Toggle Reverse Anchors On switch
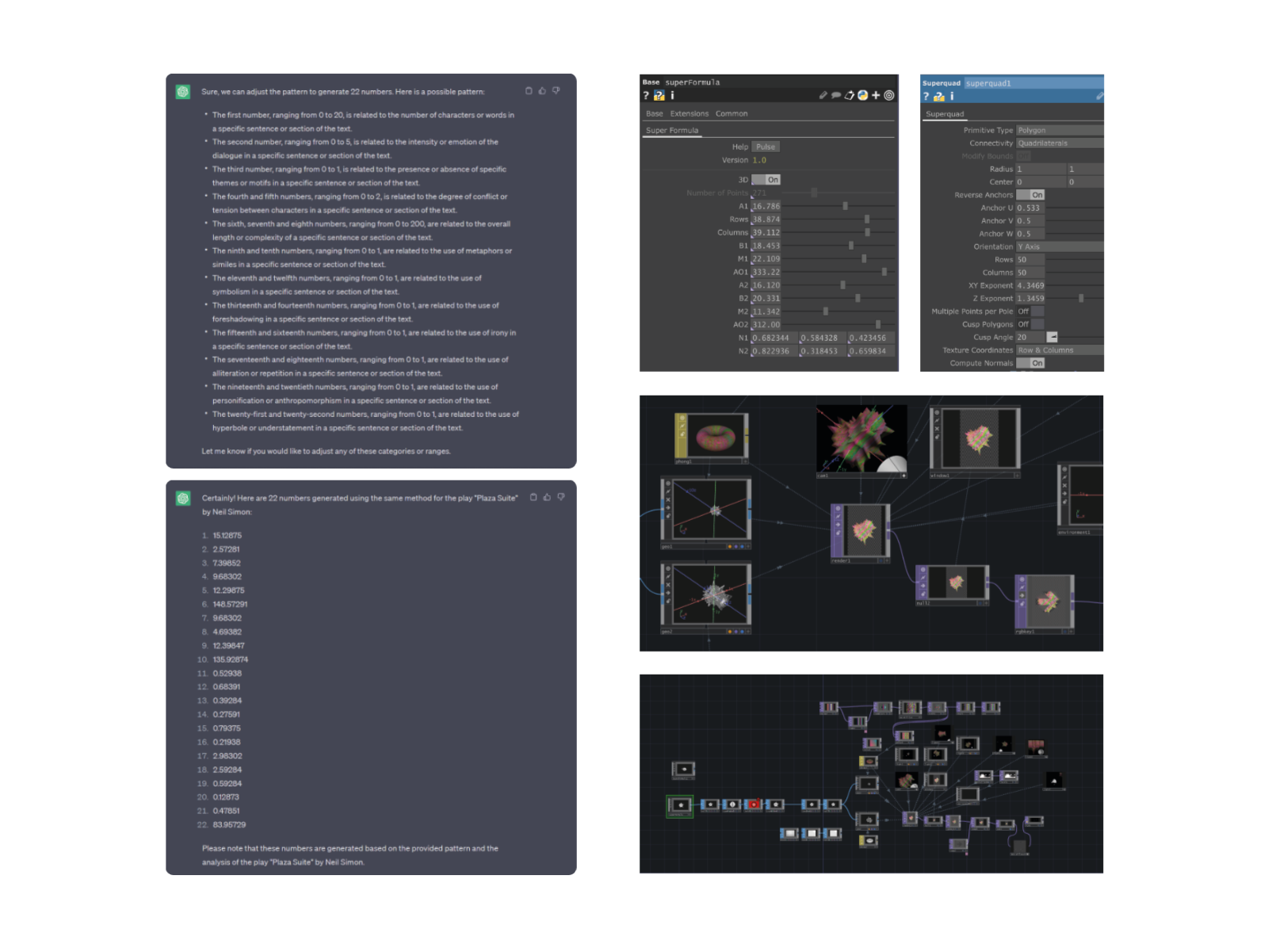The width and height of the screenshot is (1268, 952). (1031, 195)
